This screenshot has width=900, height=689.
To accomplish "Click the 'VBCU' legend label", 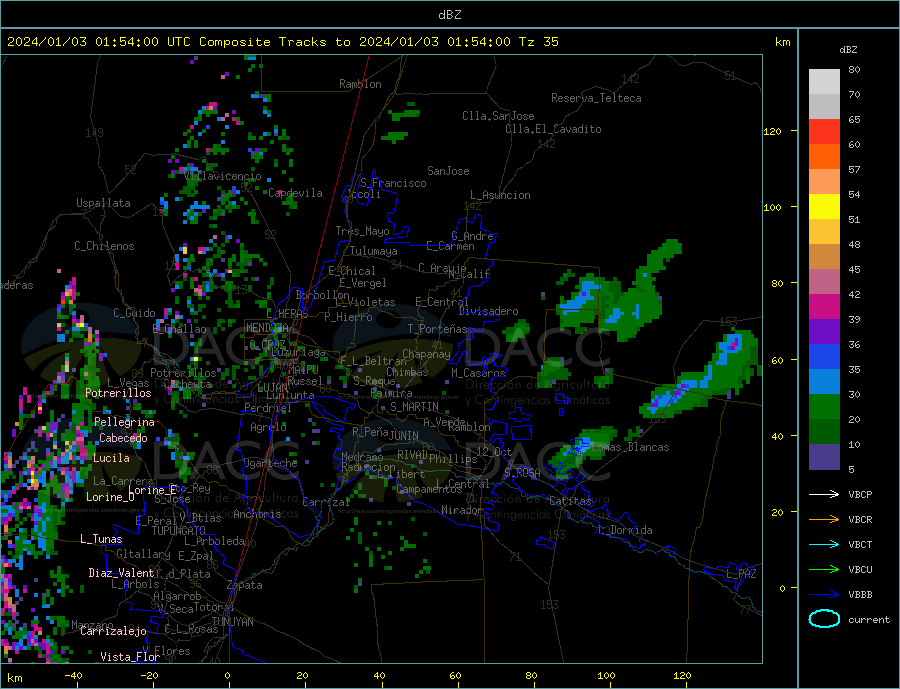I will (860, 570).
